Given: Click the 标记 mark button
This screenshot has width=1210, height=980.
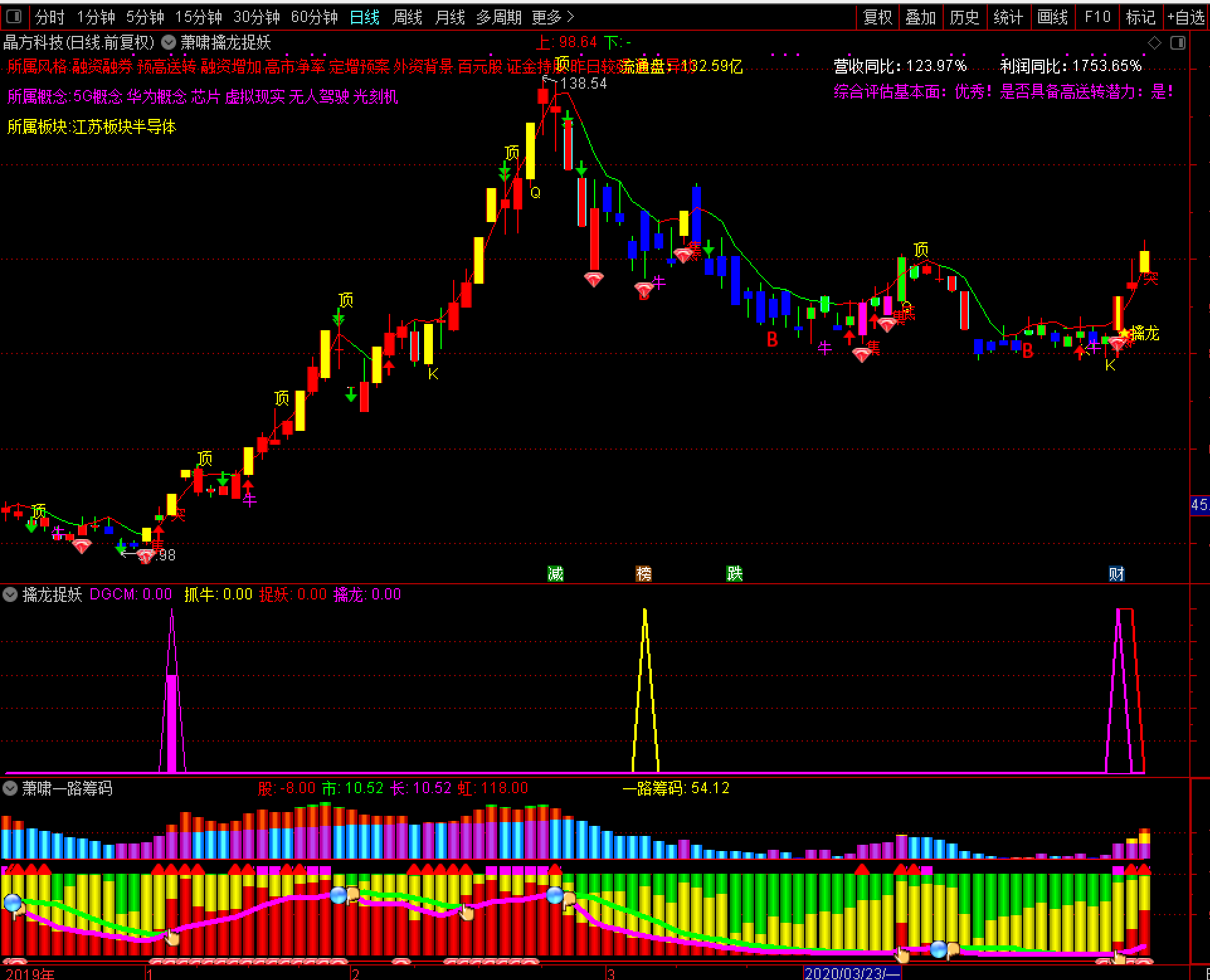Looking at the screenshot, I should click(1141, 17).
